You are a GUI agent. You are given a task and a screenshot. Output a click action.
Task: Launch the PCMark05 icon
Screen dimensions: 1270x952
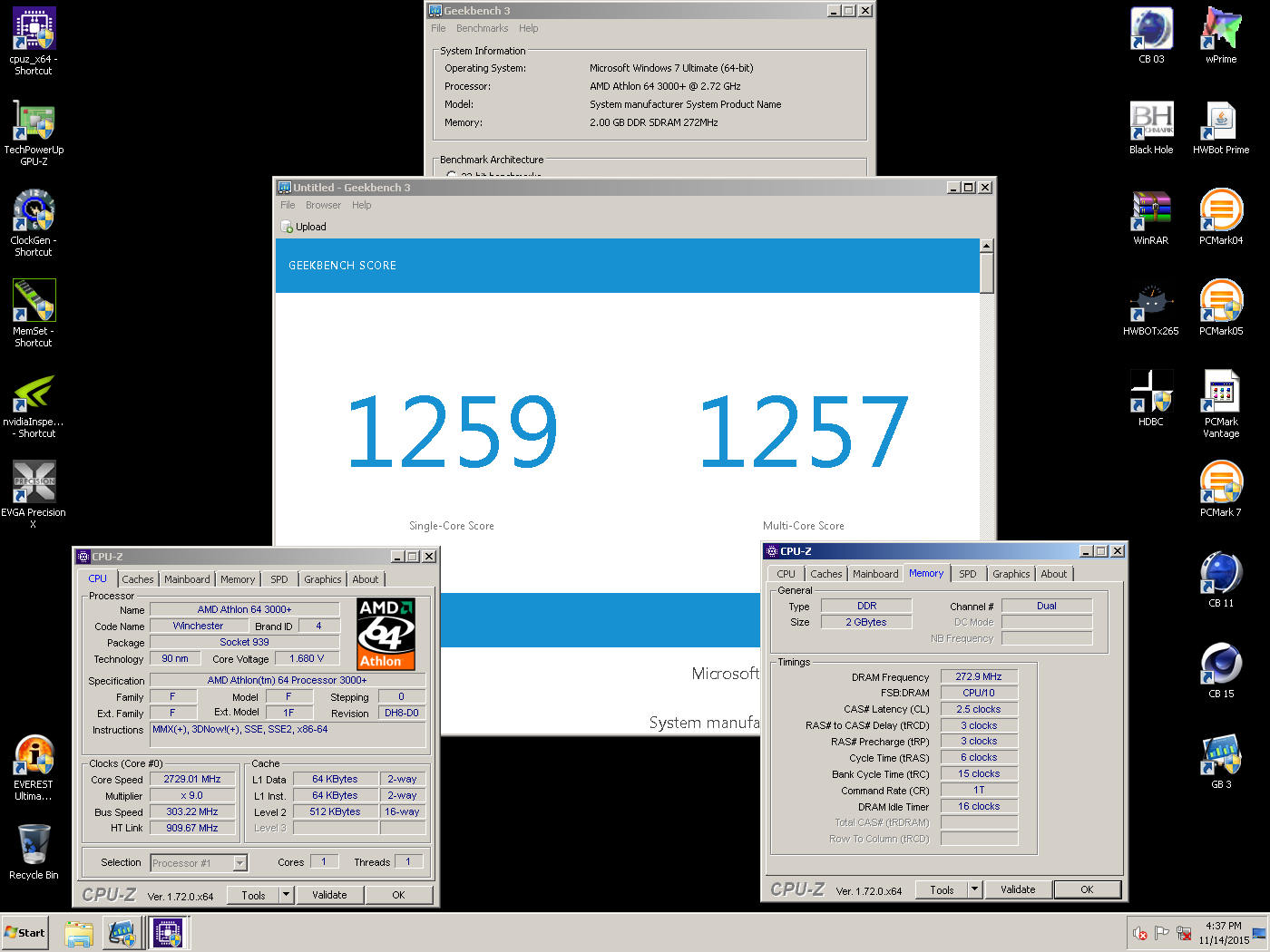pos(1221,308)
